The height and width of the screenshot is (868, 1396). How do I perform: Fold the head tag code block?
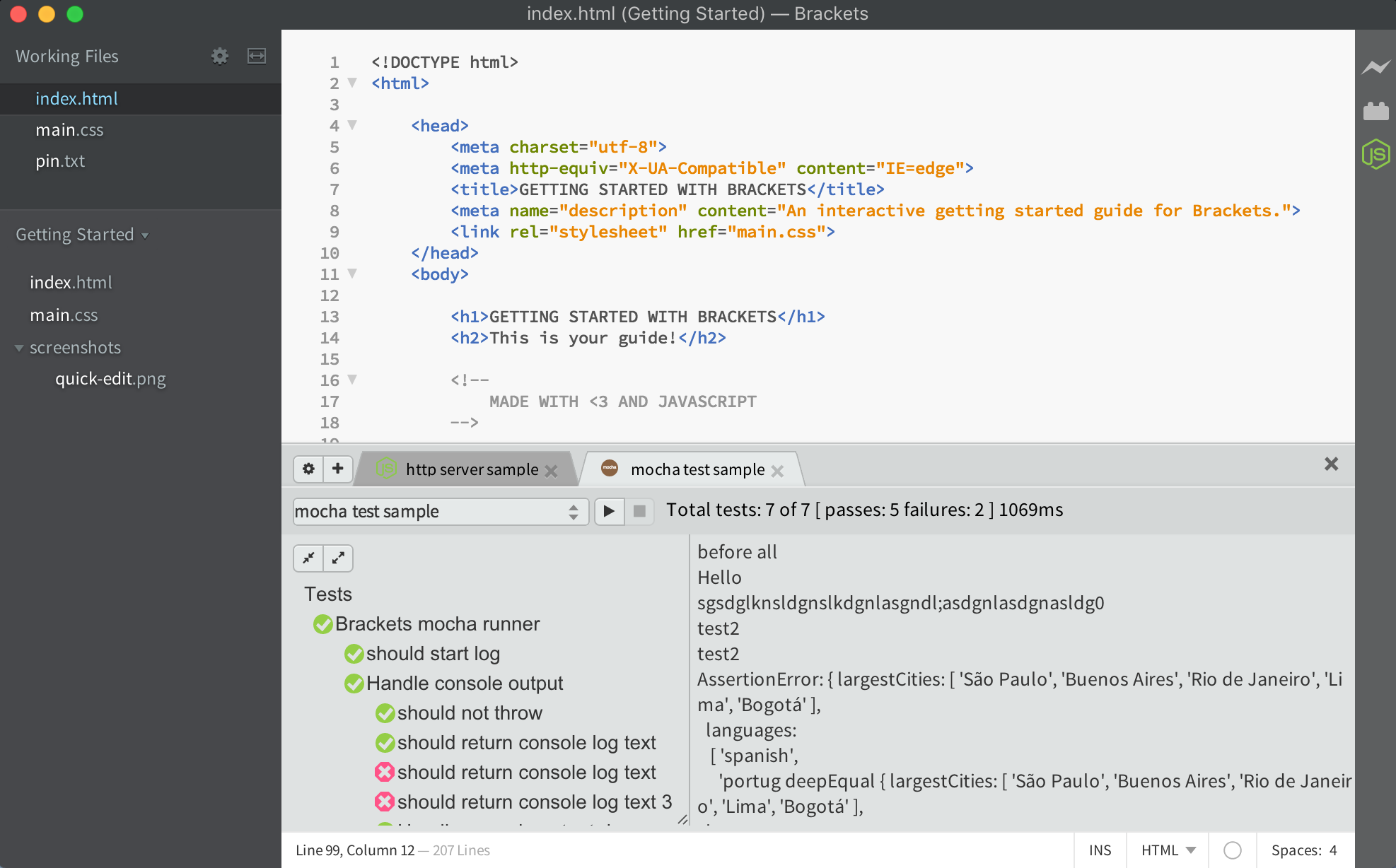click(x=352, y=125)
